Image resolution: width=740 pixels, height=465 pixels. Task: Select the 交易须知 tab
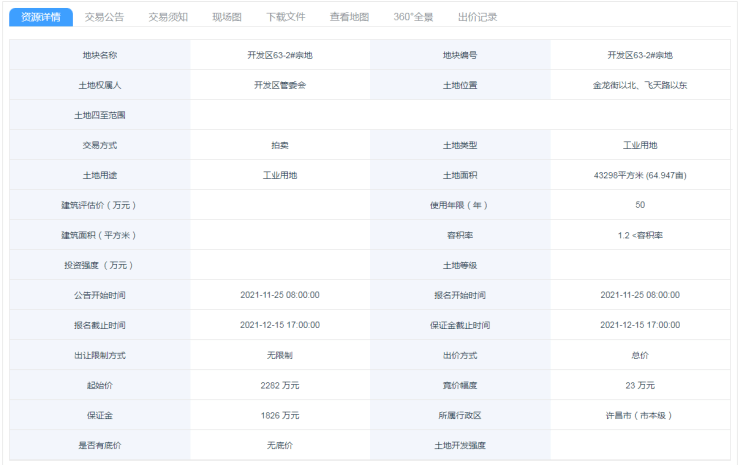[168, 17]
